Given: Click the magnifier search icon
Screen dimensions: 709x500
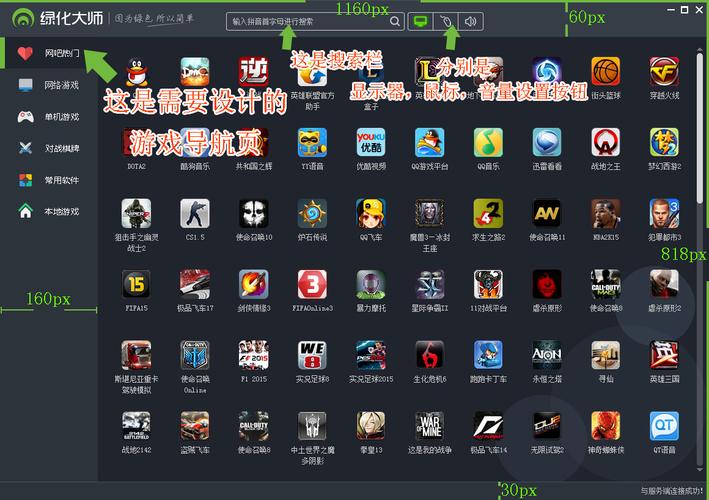Looking at the screenshot, I should 395,21.
